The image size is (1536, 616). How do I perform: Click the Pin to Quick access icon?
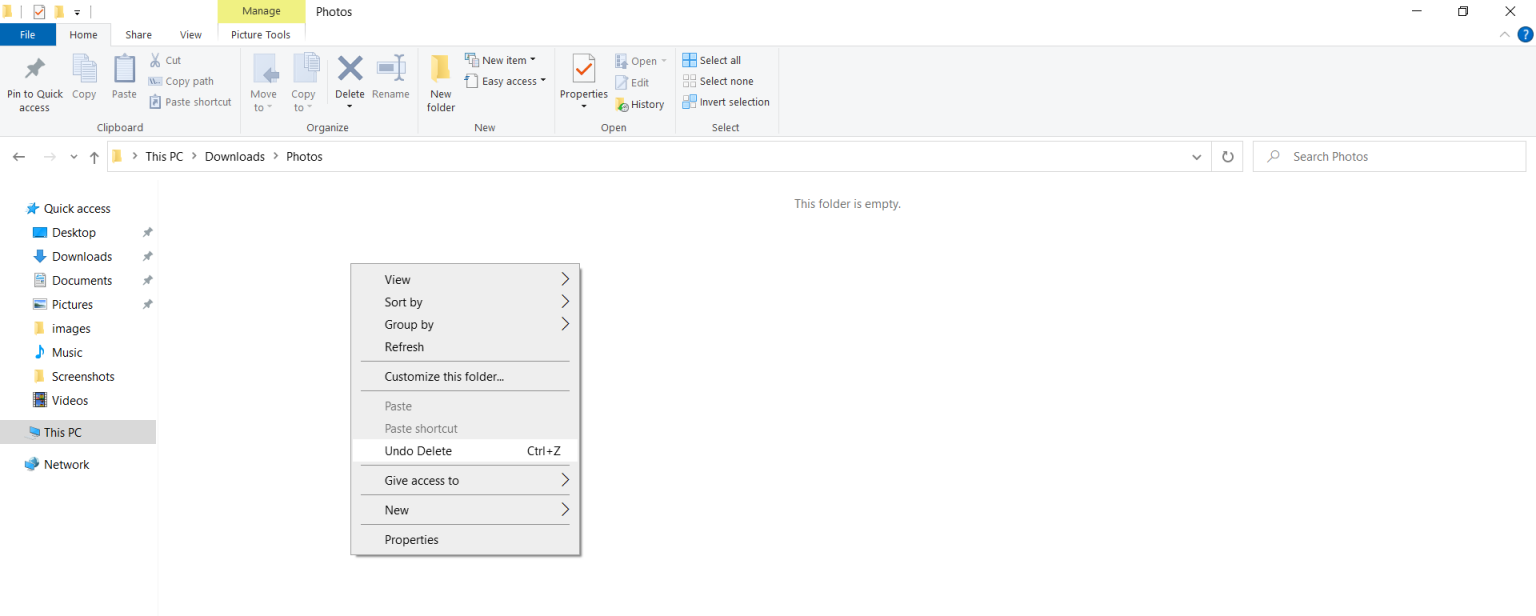35,69
